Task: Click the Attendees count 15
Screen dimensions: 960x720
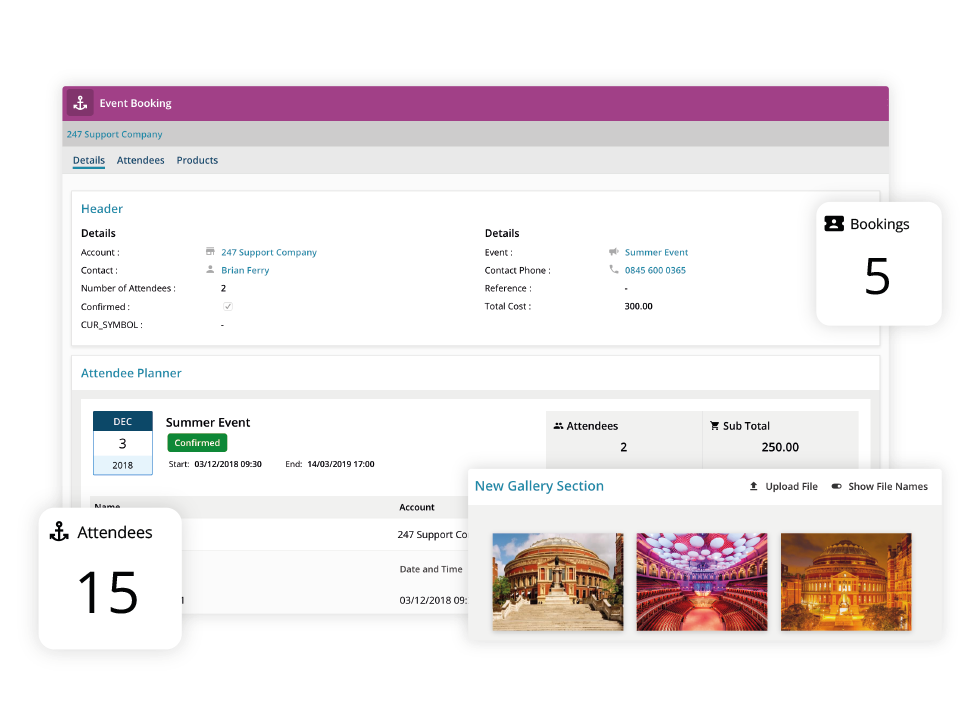Action: coord(108,591)
